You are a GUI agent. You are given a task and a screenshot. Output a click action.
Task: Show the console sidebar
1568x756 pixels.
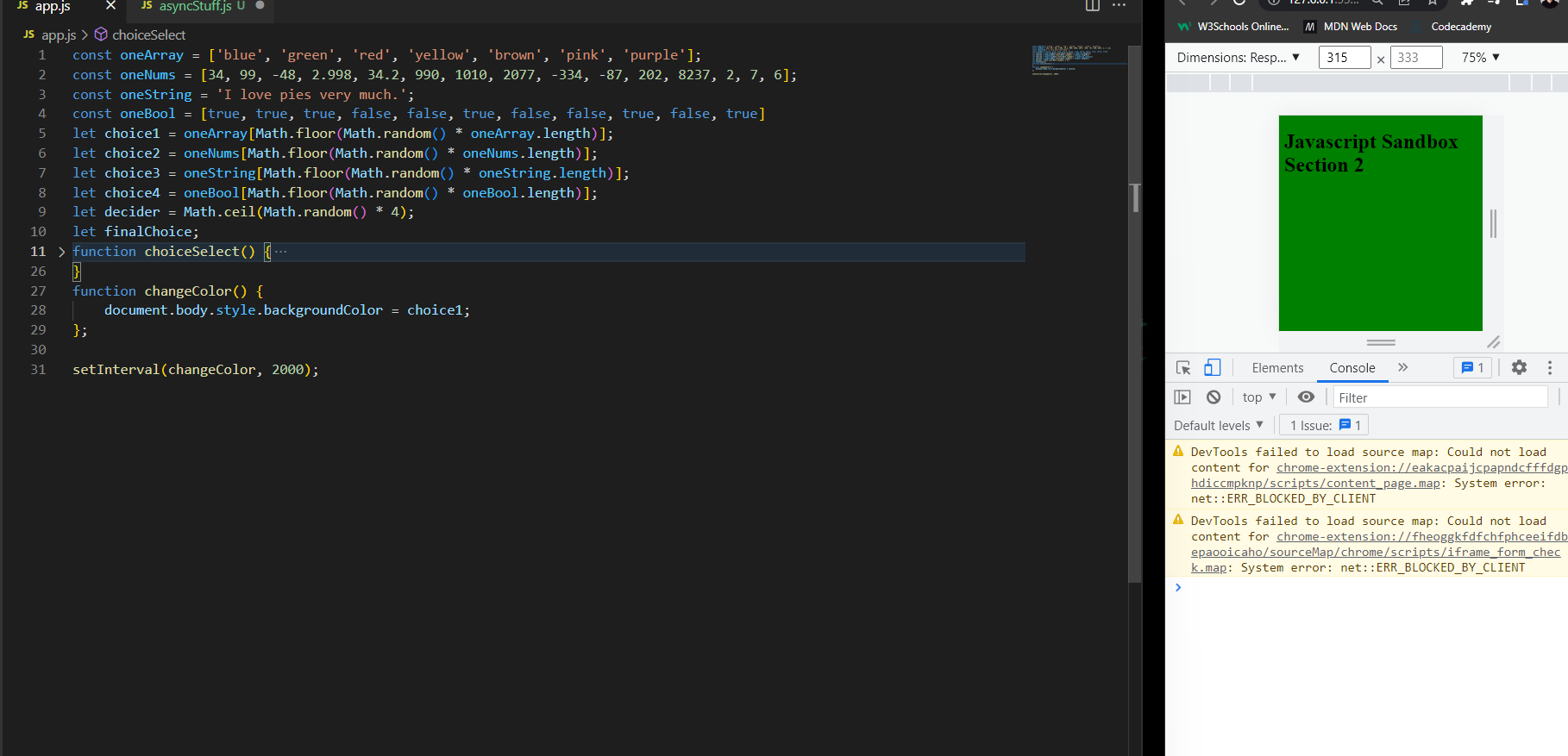(x=1182, y=397)
